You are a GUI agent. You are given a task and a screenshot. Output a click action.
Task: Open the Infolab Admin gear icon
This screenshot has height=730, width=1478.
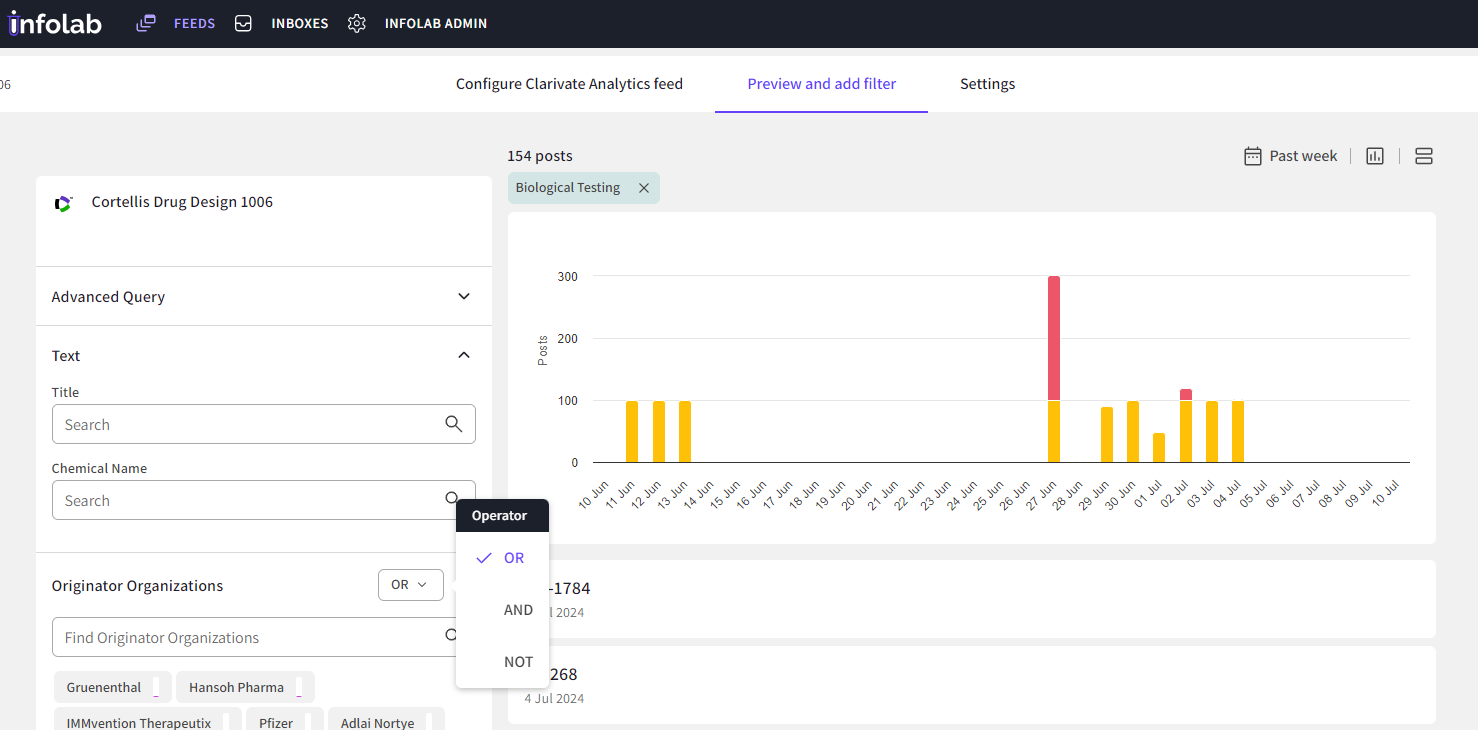click(x=357, y=23)
